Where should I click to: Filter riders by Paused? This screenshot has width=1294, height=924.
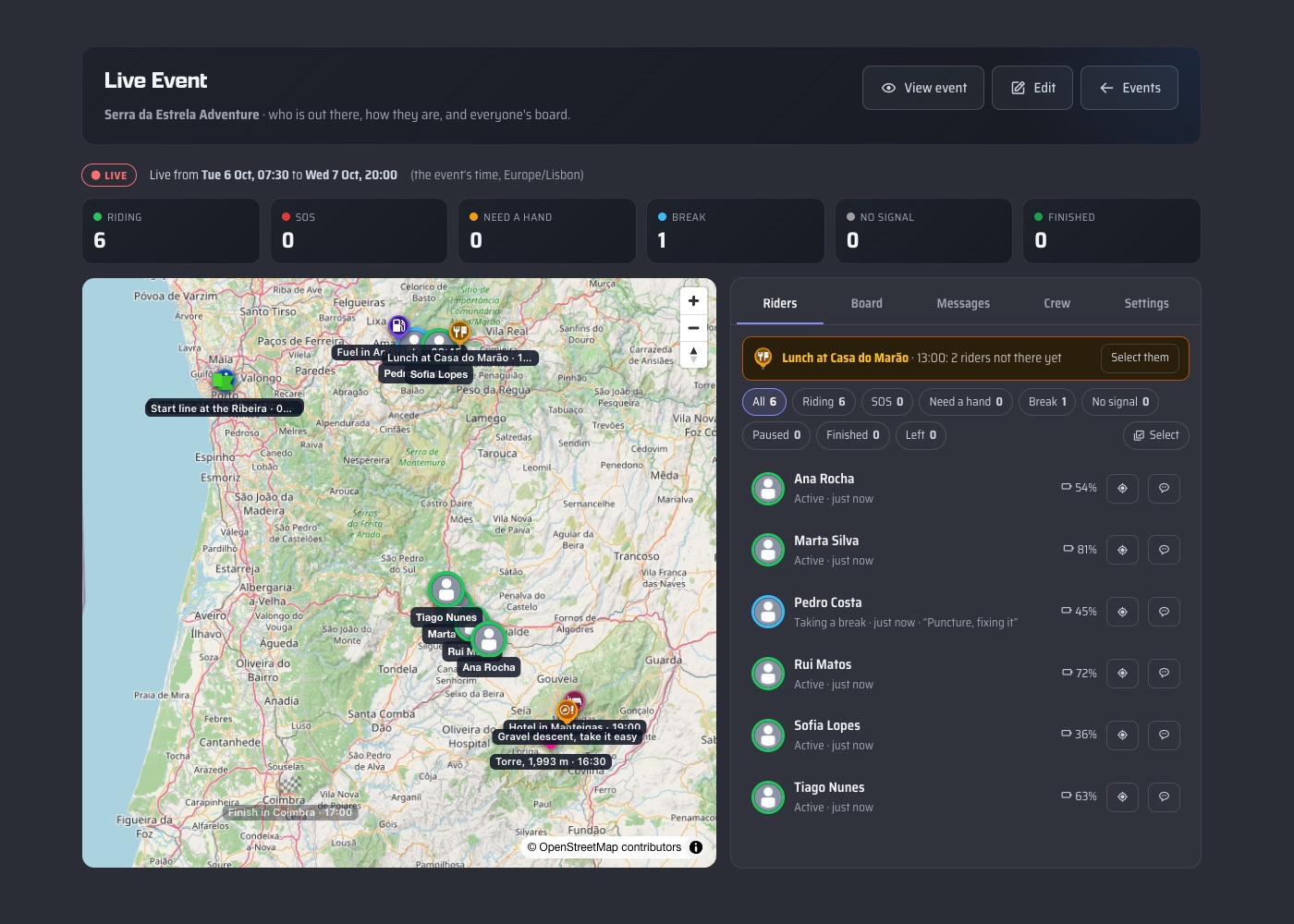tap(776, 435)
